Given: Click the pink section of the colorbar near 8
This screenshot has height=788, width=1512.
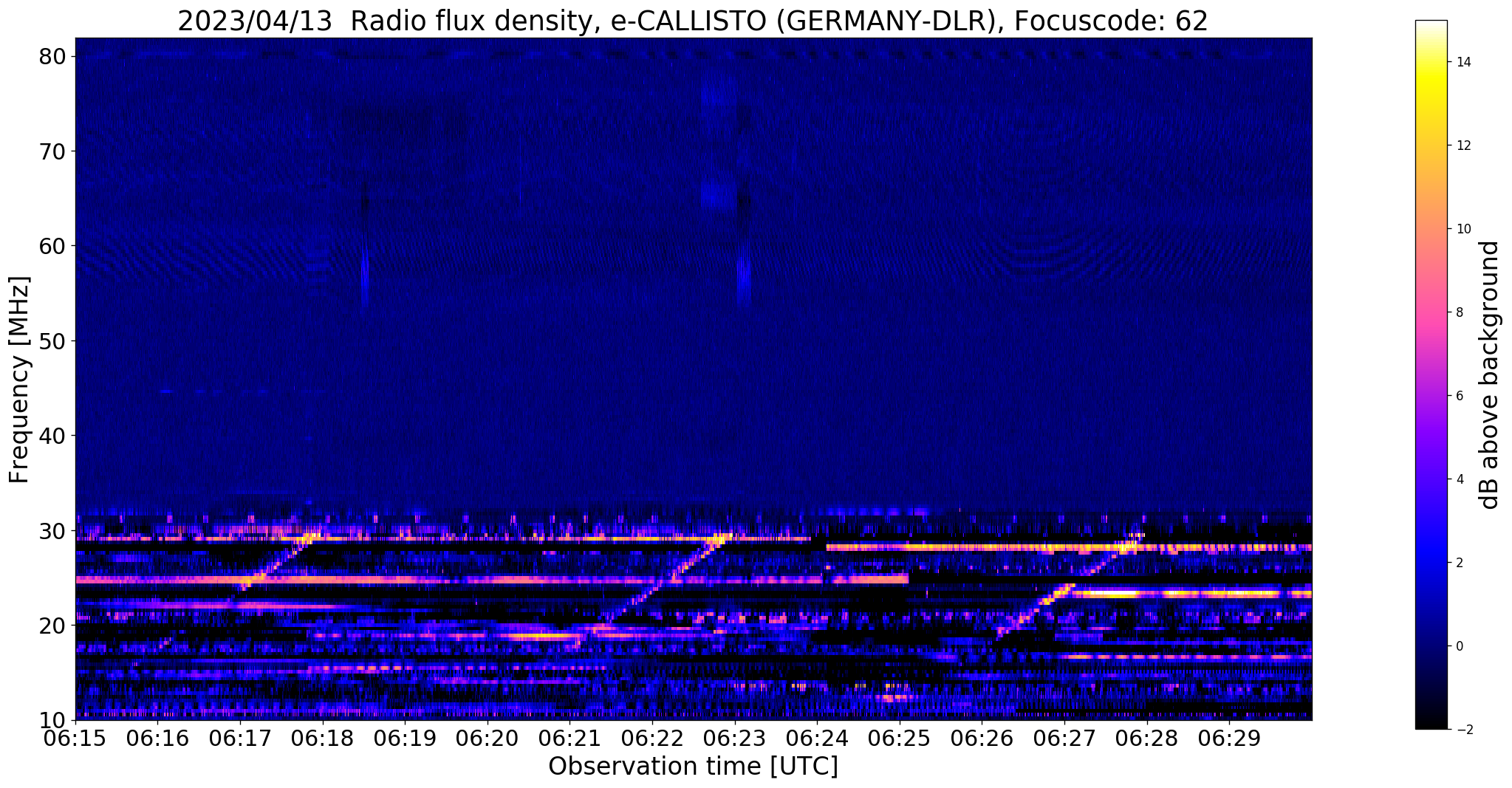Looking at the screenshot, I should pyautogui.click(x=1431, y=312).
